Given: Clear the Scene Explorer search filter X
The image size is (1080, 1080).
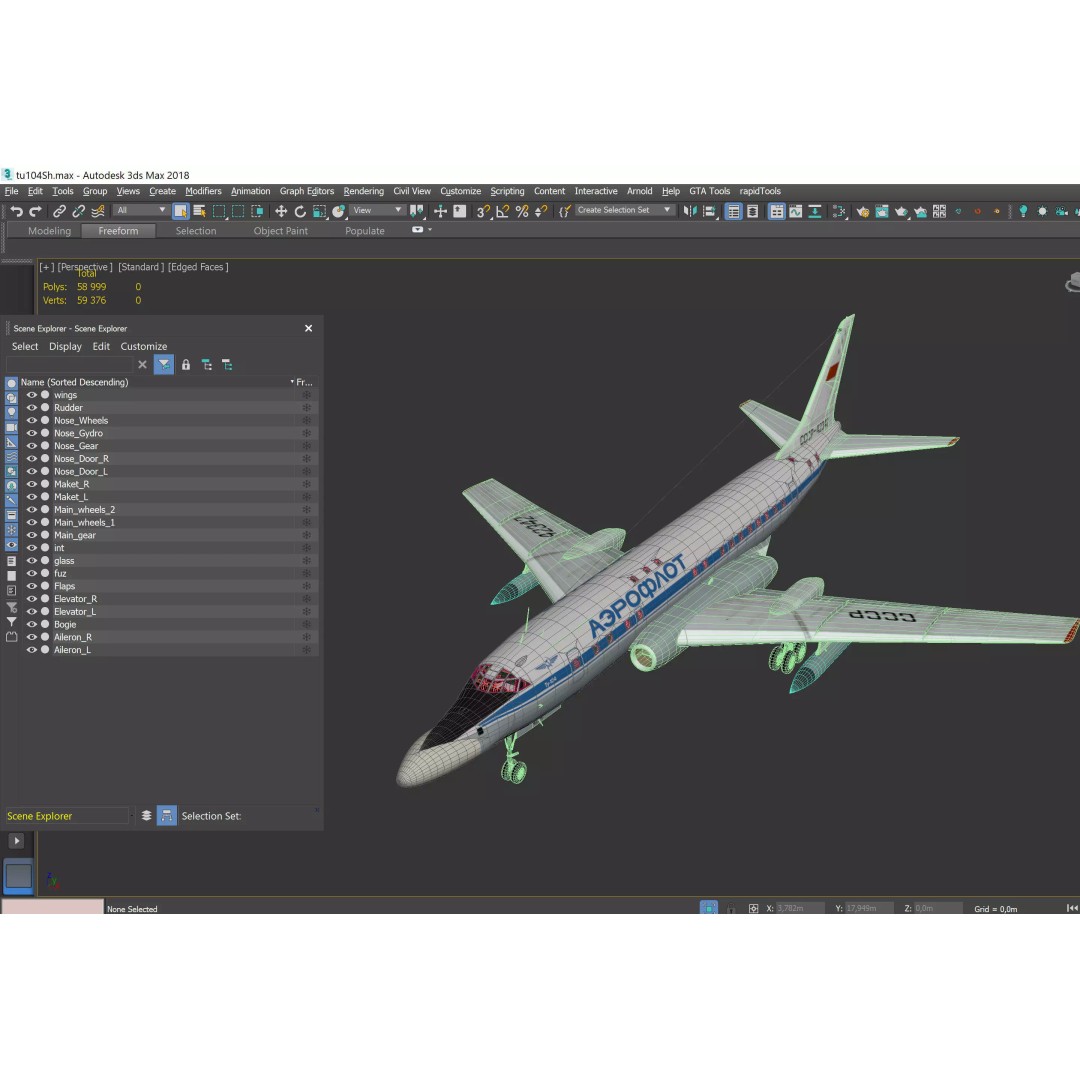Looking at the screenshot, I should pyautogui.click(x=143, y=365).
